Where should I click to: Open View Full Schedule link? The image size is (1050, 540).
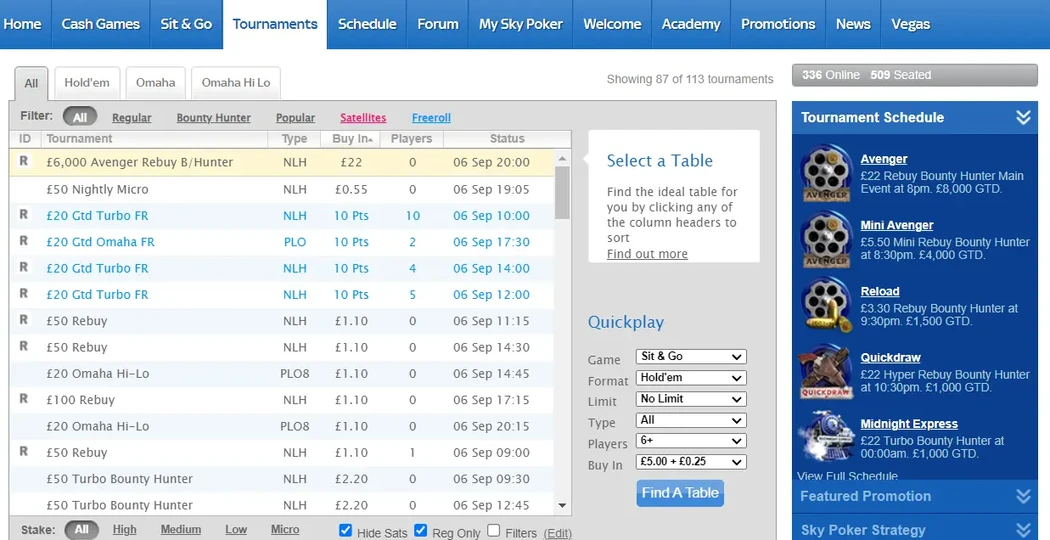click(x=847, y=476)
